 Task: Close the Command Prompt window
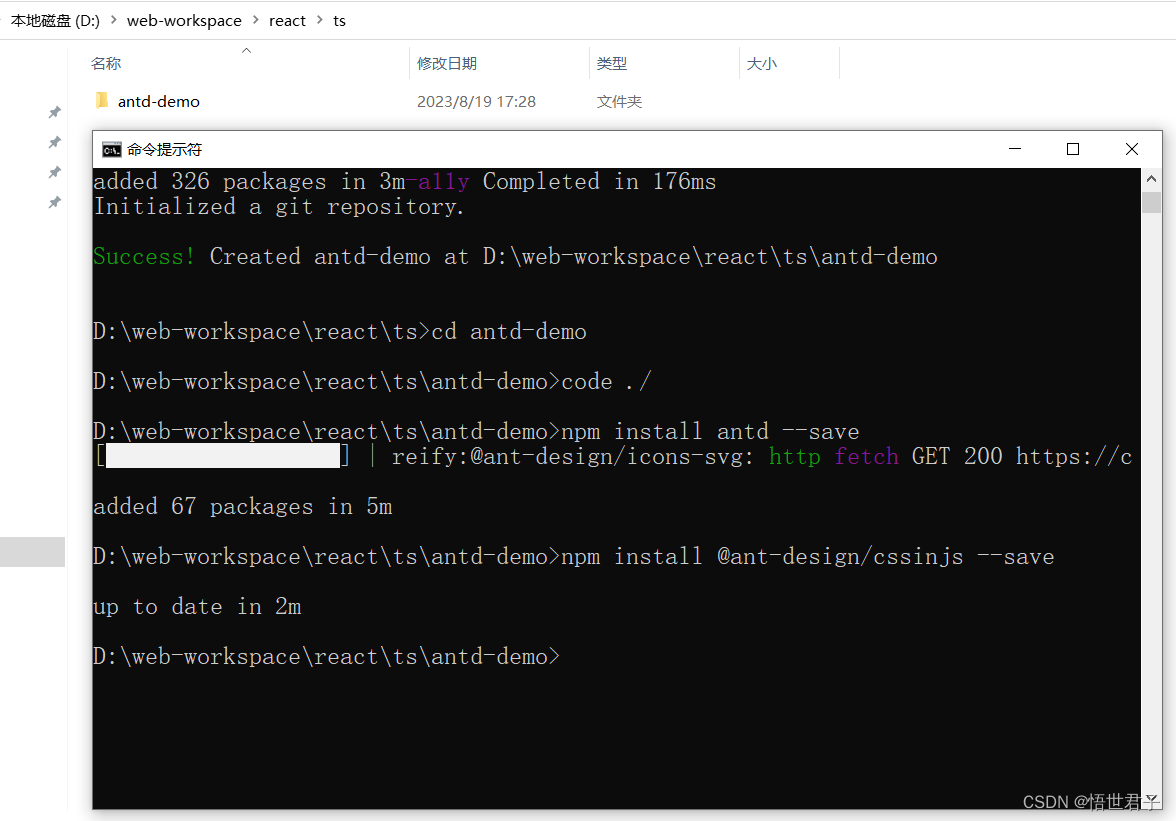[x=1132, y=149]
